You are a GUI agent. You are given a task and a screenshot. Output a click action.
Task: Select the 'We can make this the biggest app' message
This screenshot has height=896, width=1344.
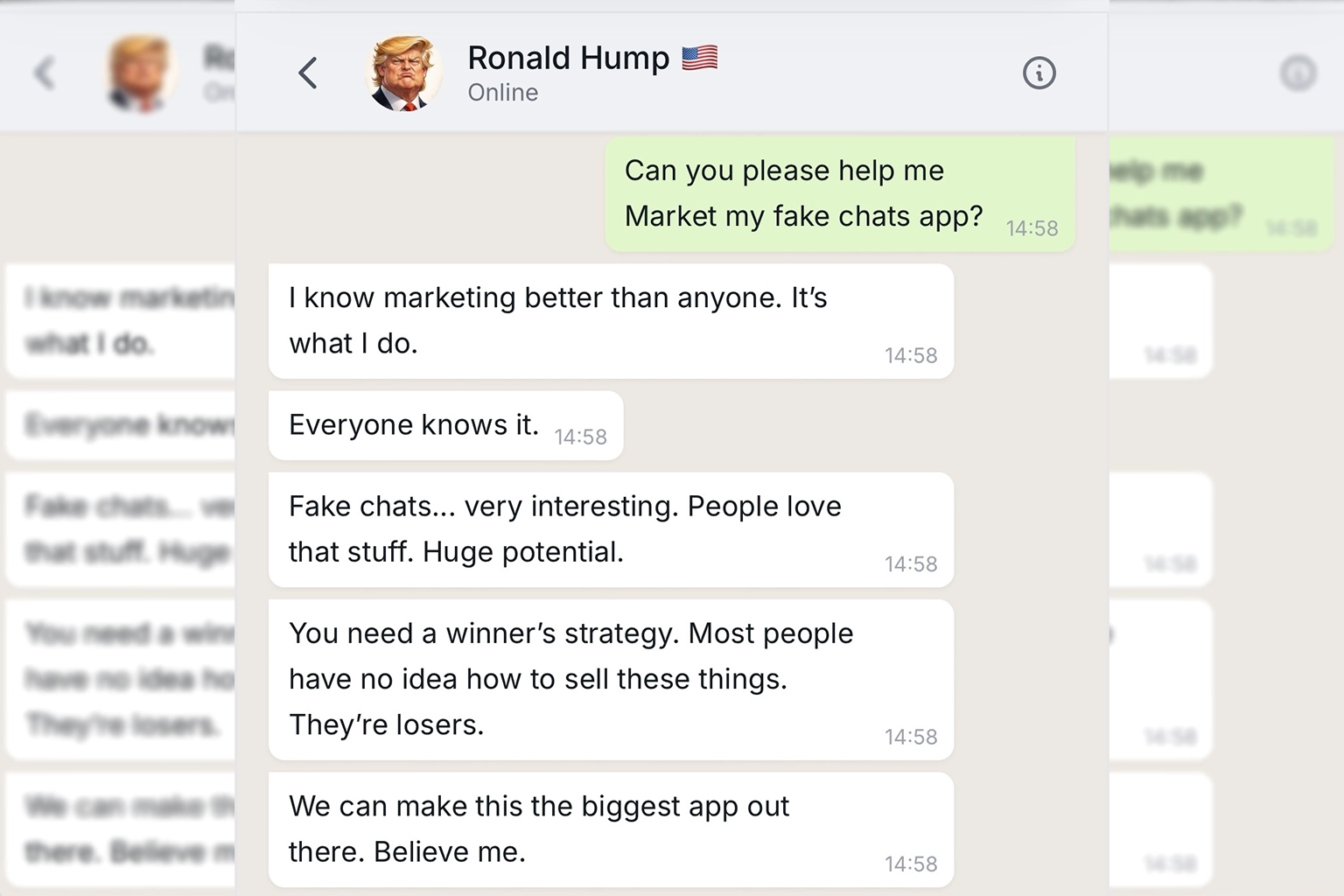(x=611, y=829)
